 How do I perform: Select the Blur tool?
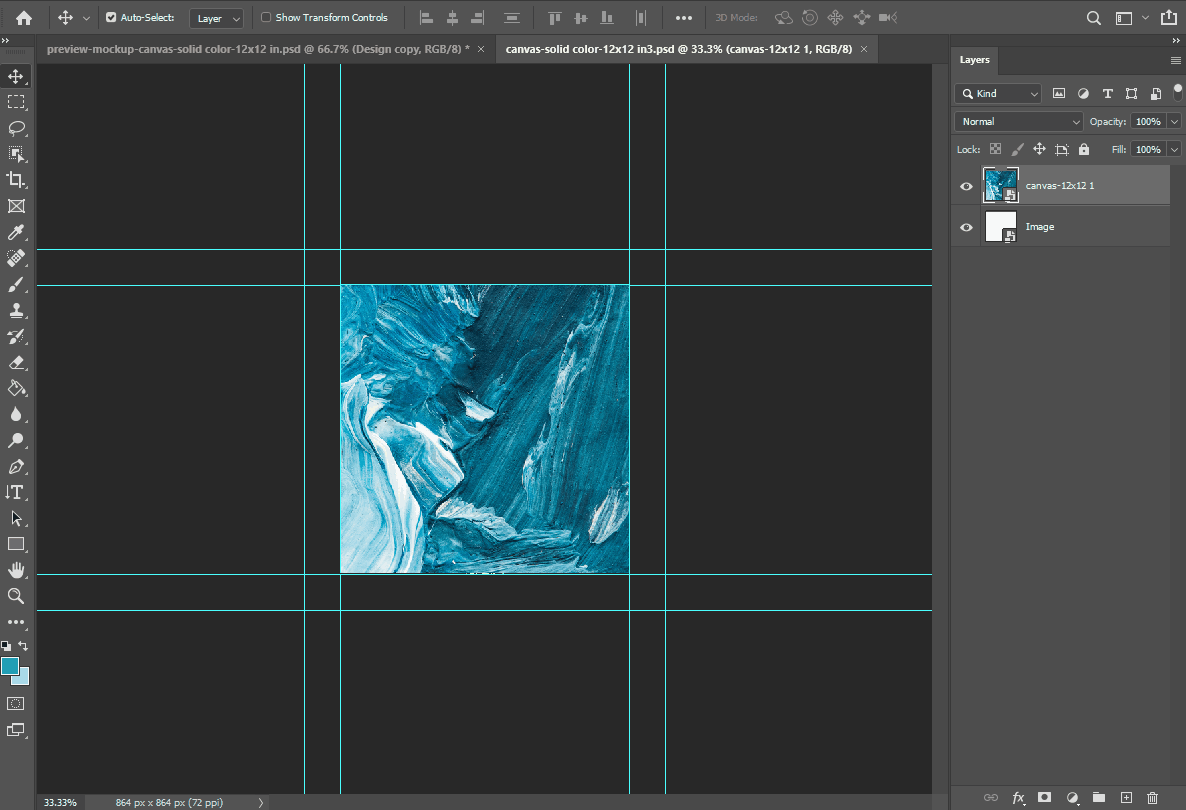16,414
